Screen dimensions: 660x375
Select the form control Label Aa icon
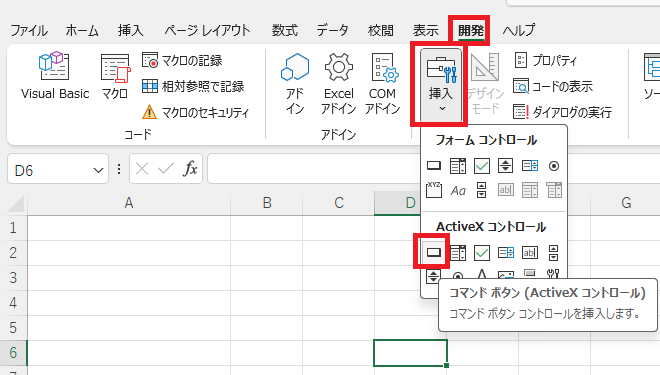tap(458, 191)
